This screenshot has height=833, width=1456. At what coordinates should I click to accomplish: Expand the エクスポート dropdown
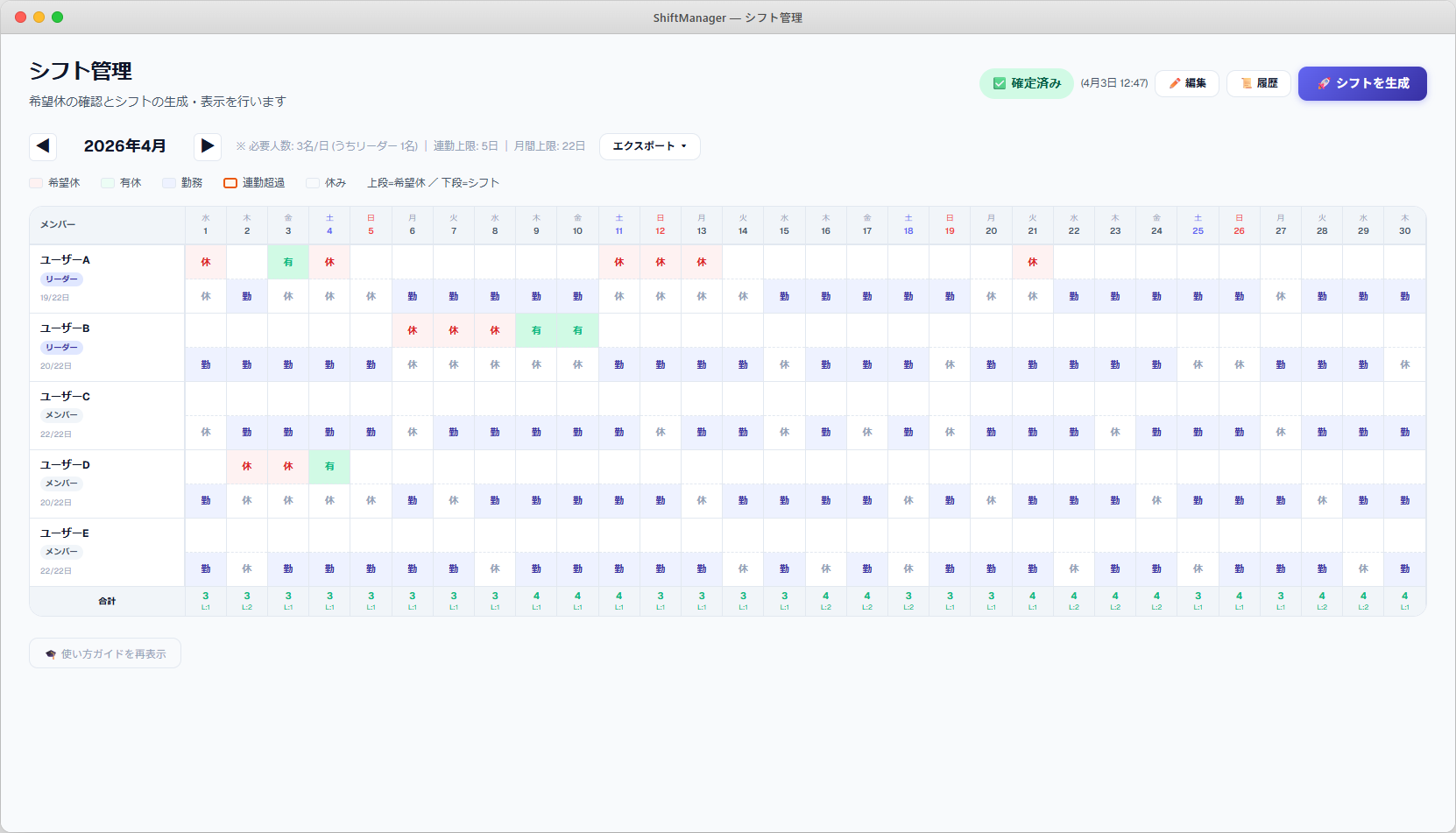(649, 146)
